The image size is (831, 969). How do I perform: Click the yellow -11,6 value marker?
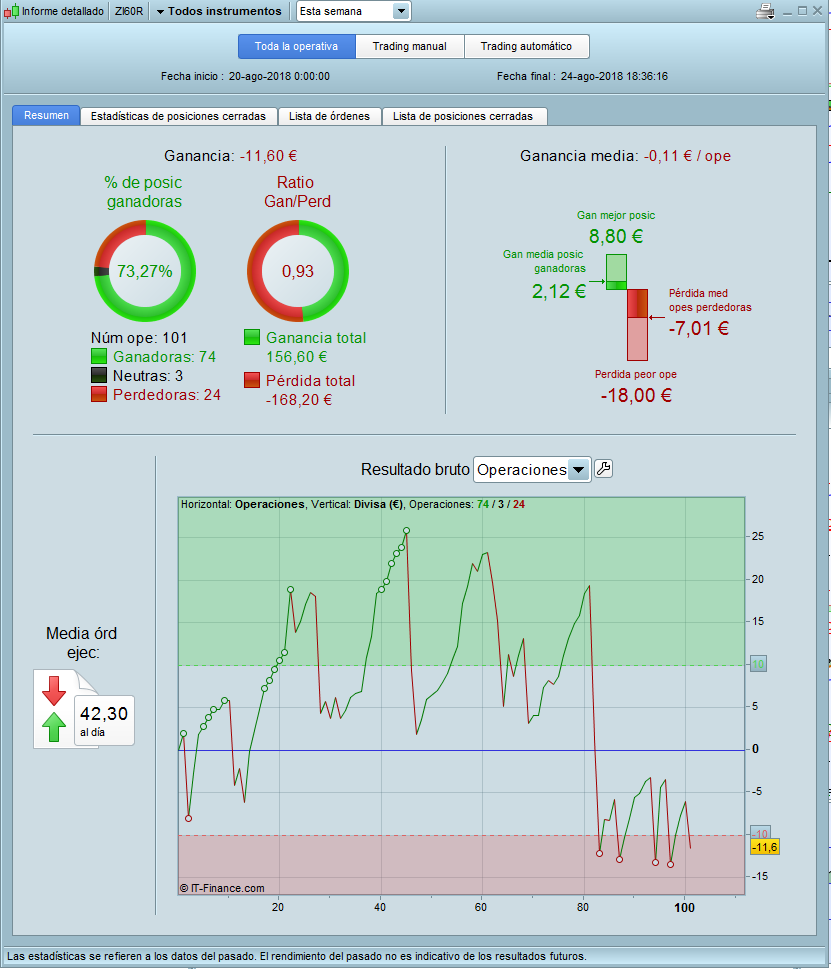pyautogui.click(x=765, y=847)
